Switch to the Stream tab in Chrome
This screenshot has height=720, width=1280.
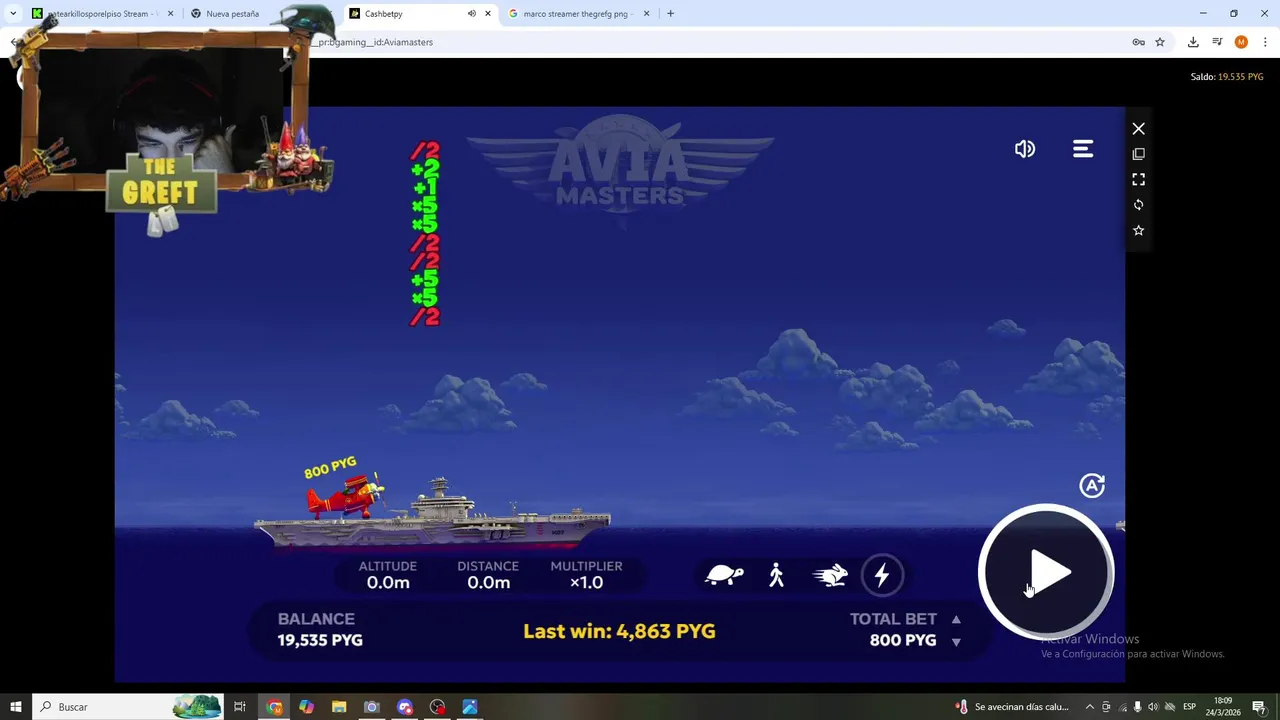tap(104, 14)
